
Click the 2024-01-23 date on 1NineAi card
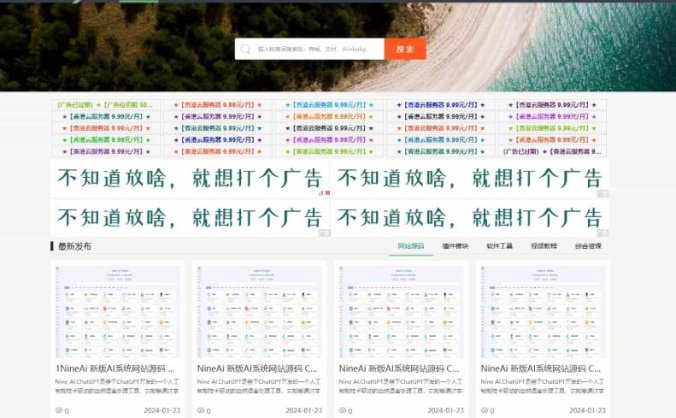click(x=162, y=410)
